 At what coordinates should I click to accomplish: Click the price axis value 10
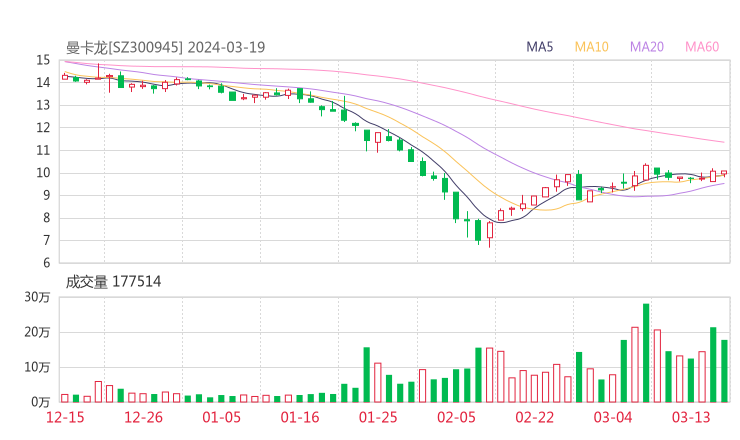click(43, 173)
